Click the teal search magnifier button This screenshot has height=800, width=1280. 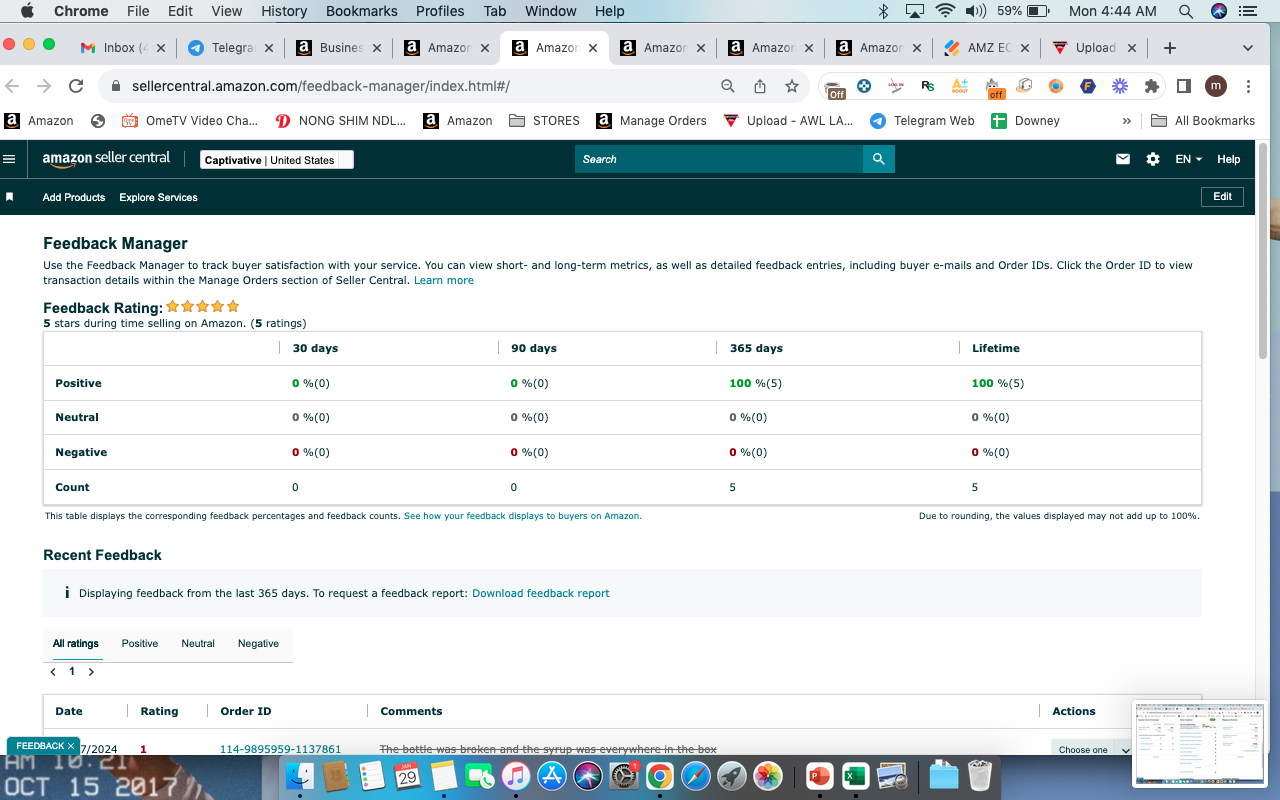click(879, 159)
